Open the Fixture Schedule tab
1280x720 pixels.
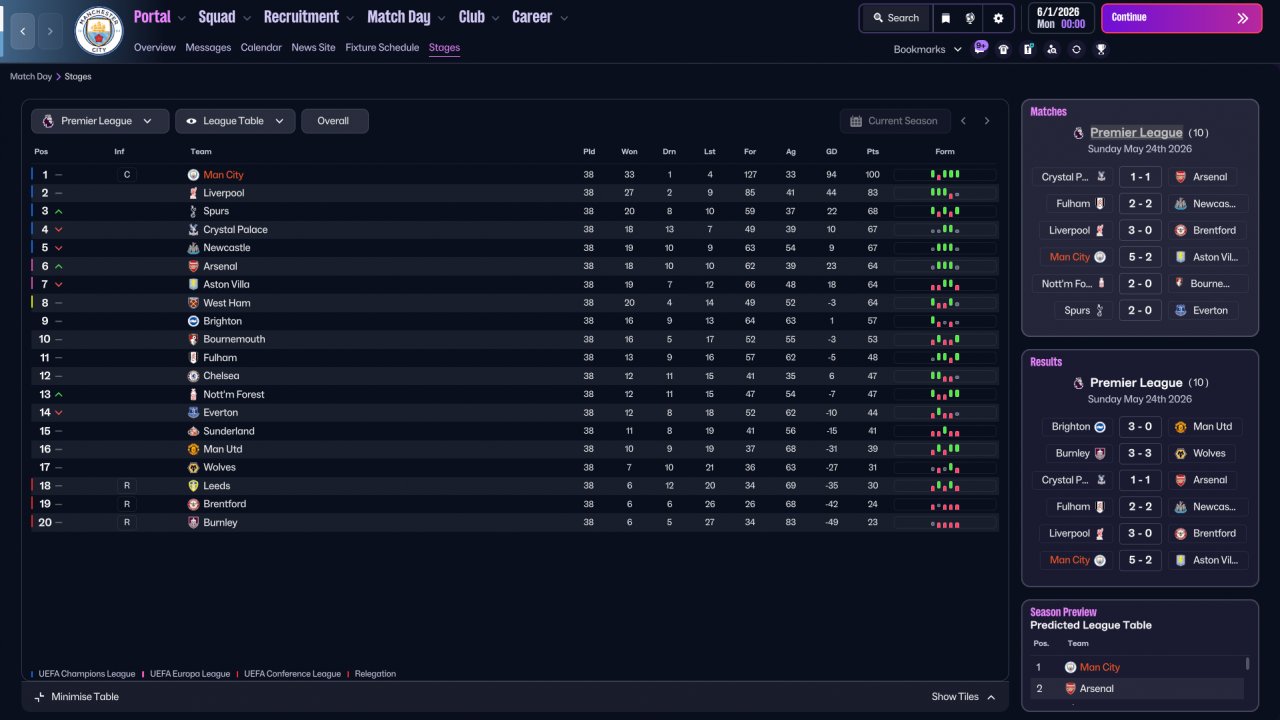[x=382, y=48]
